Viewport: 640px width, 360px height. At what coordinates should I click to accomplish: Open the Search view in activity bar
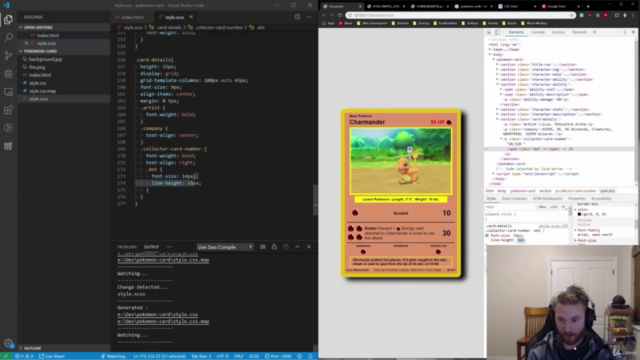coord(8,38)
